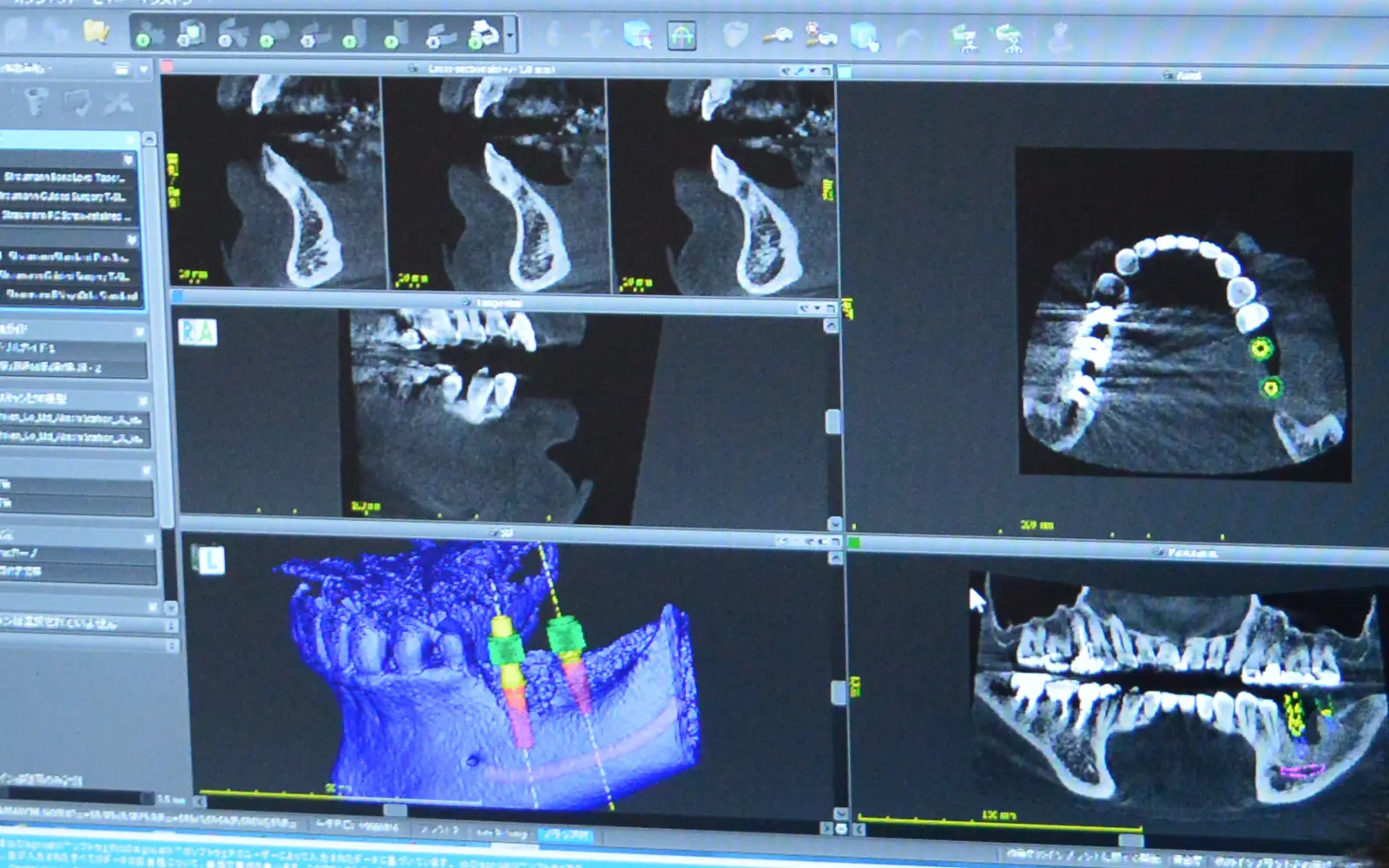Collapse the first implant group in object panel
Viewport: 1389px width, 868px height.
128,159
